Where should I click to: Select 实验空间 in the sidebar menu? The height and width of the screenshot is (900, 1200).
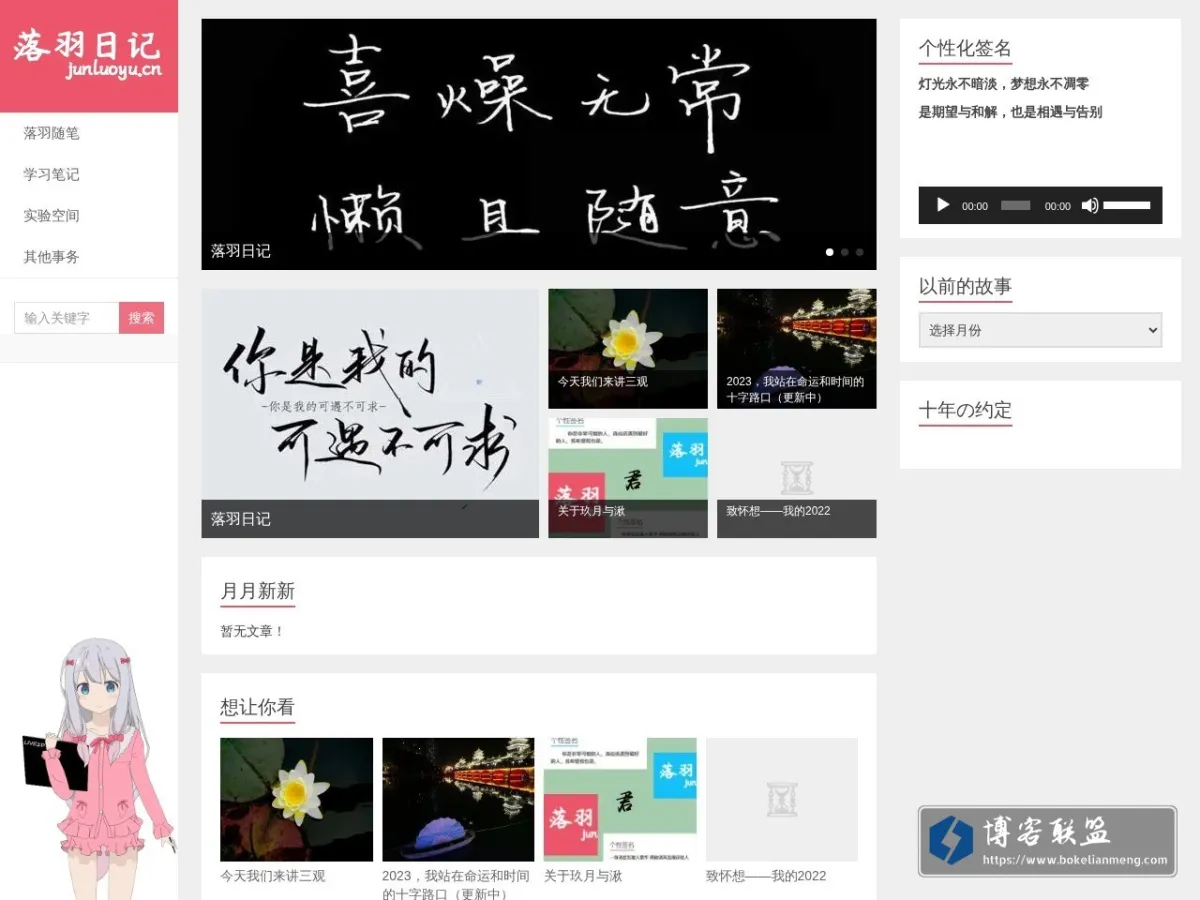[51, 215]
